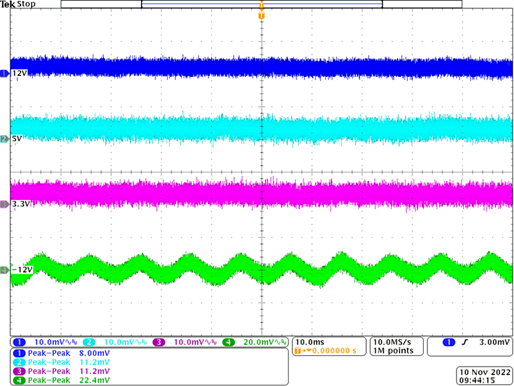Image resolution: width=514 pixels, height=386 pixels.
Task: Click the trigger source channel 1 icon
Action: (449, 342)
